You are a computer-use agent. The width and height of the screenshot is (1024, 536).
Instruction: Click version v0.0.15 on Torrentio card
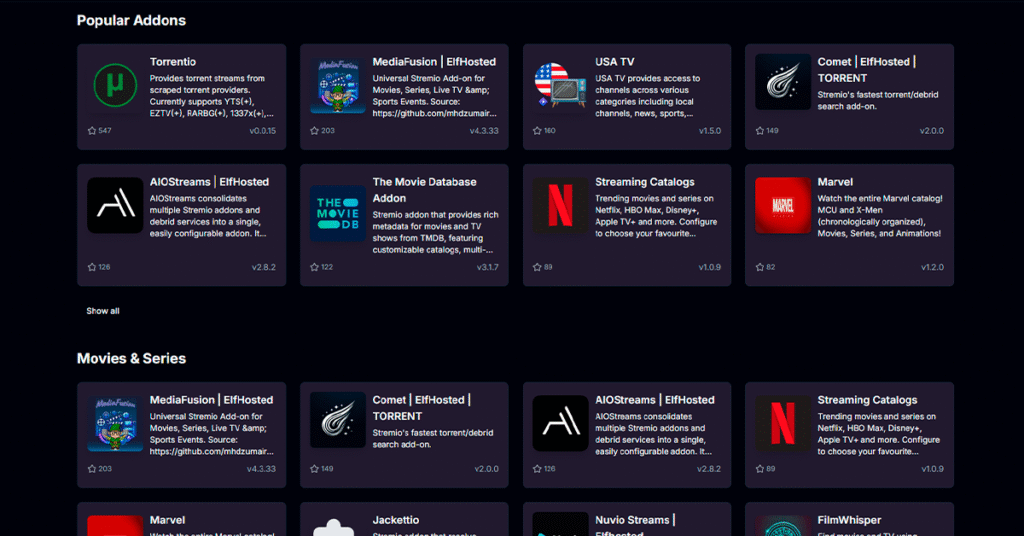pos(263,131)
